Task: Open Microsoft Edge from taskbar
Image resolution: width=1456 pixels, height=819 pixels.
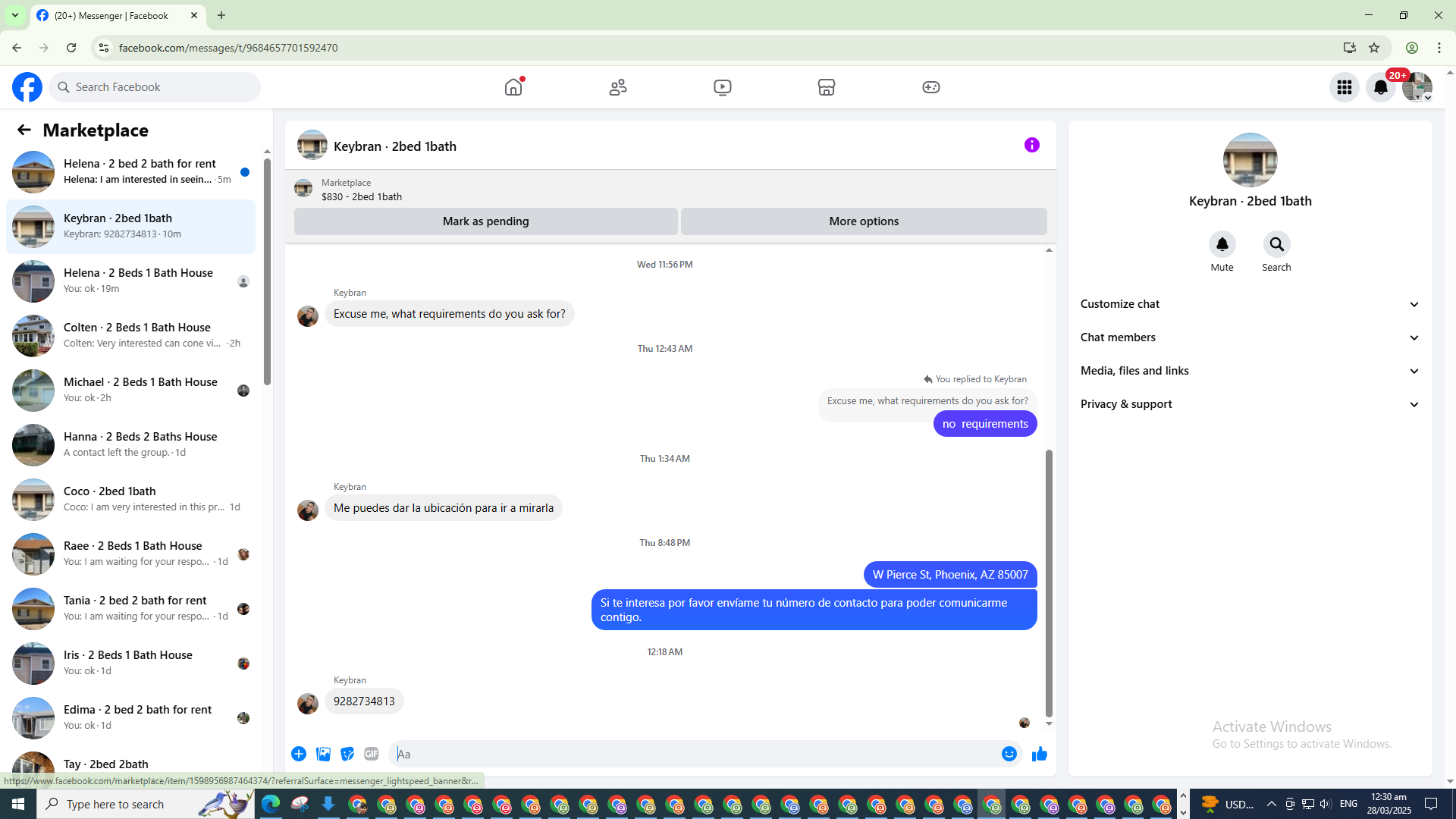Action: [271, 804]
